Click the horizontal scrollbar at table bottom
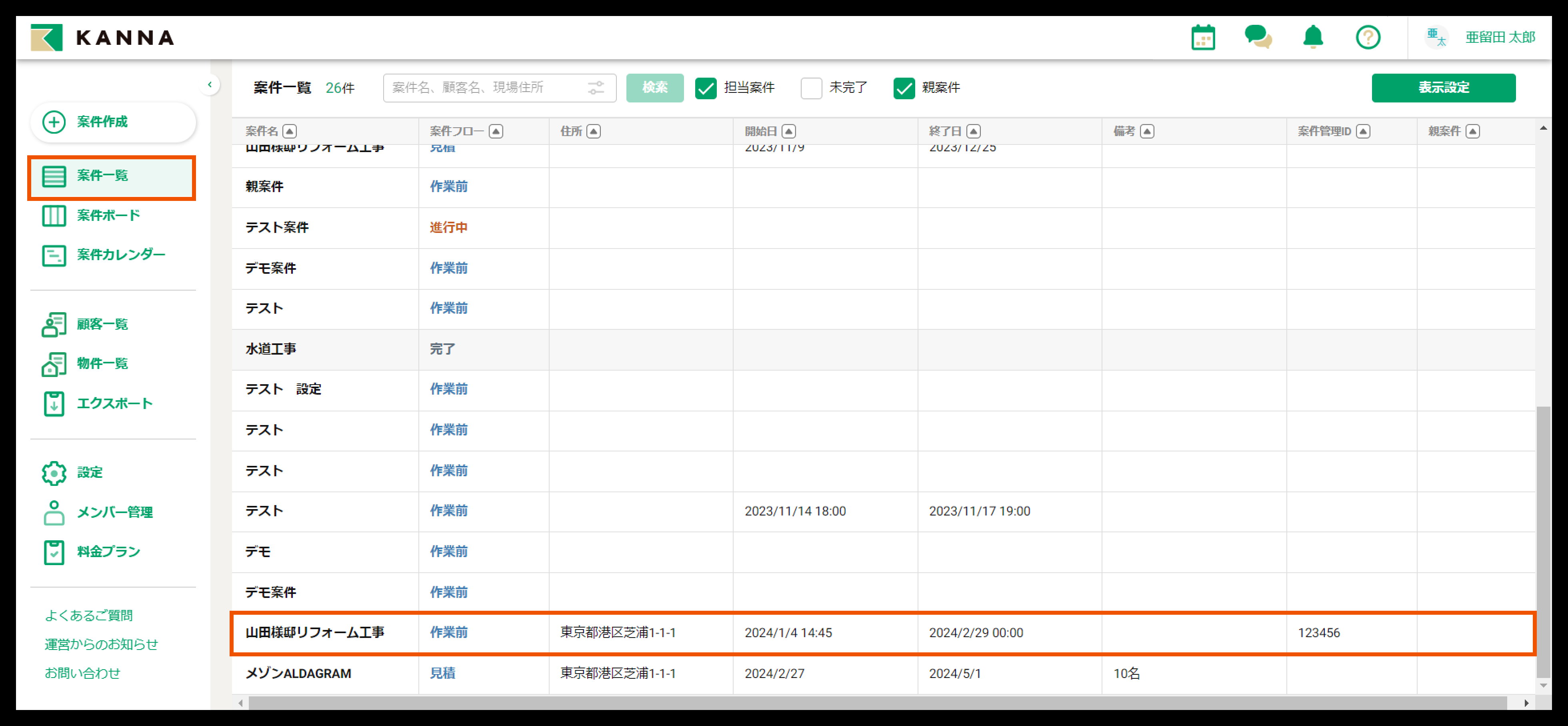The image size is (1568, 726). (876, 703)
